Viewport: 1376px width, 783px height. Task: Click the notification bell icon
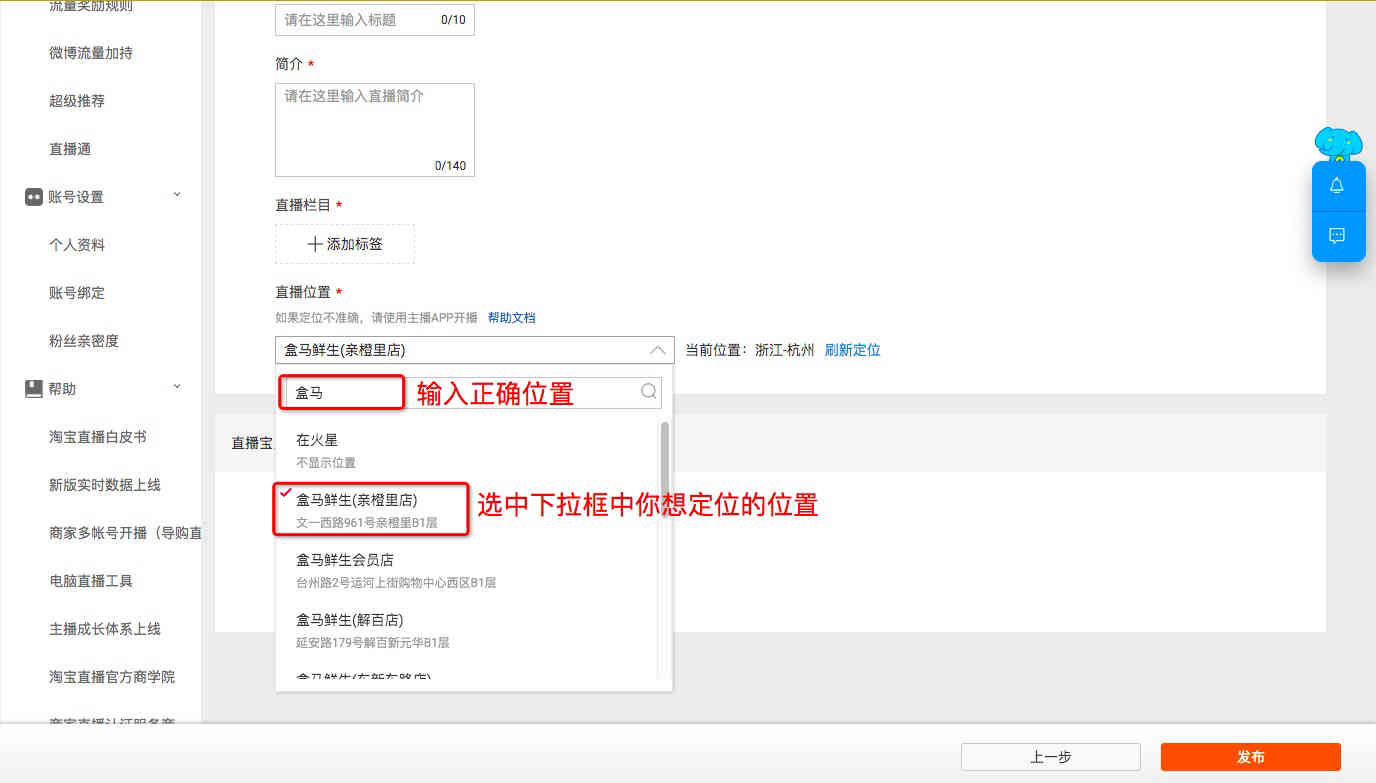tap(1337, 186)
